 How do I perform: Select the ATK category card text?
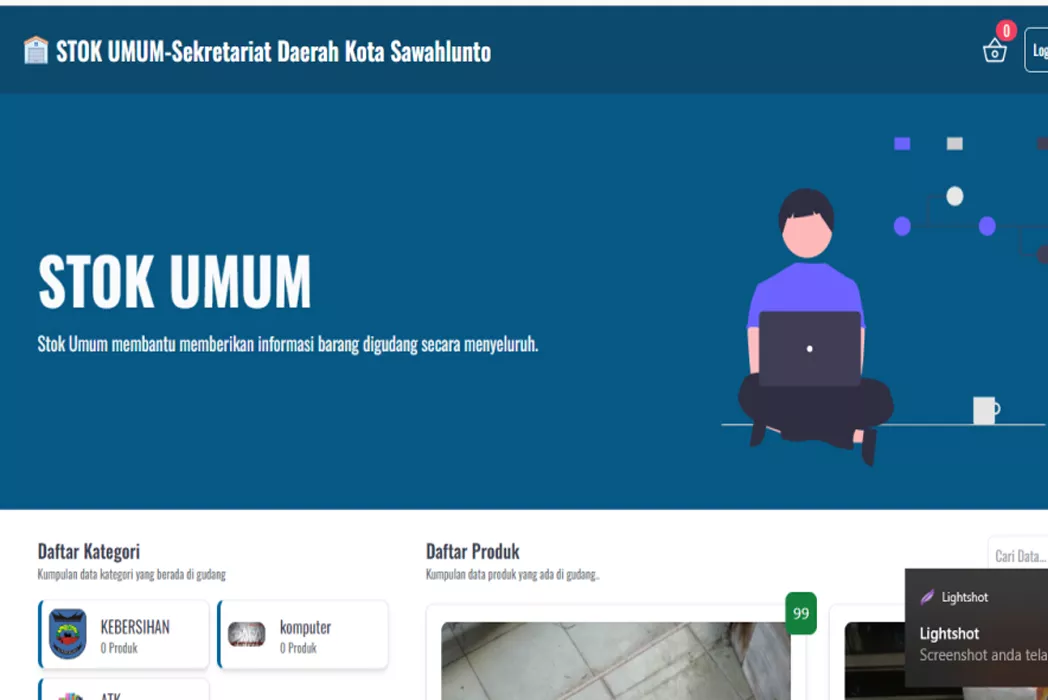click(110, 695)
